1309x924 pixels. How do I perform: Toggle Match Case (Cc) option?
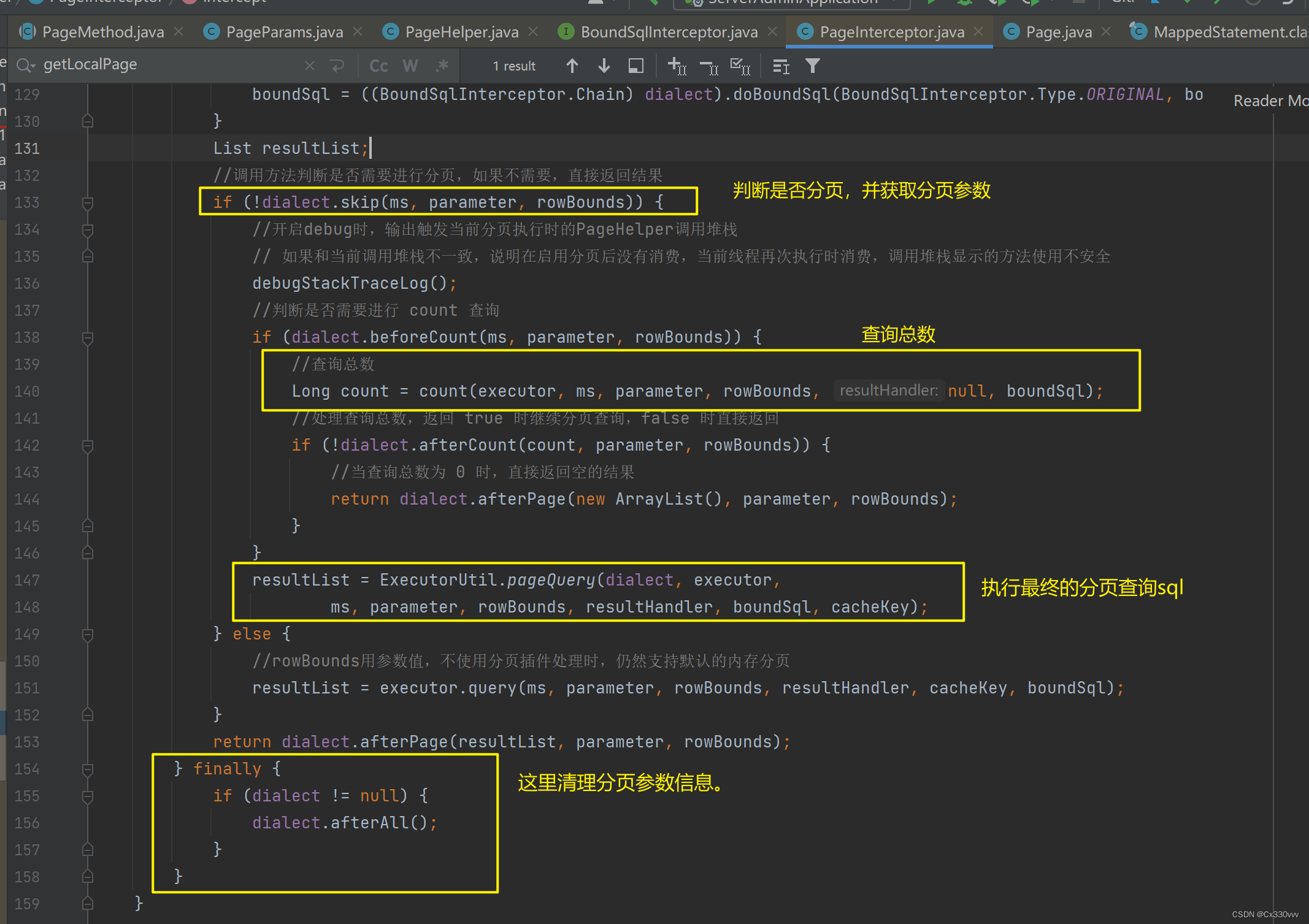[x=378, y=66]
